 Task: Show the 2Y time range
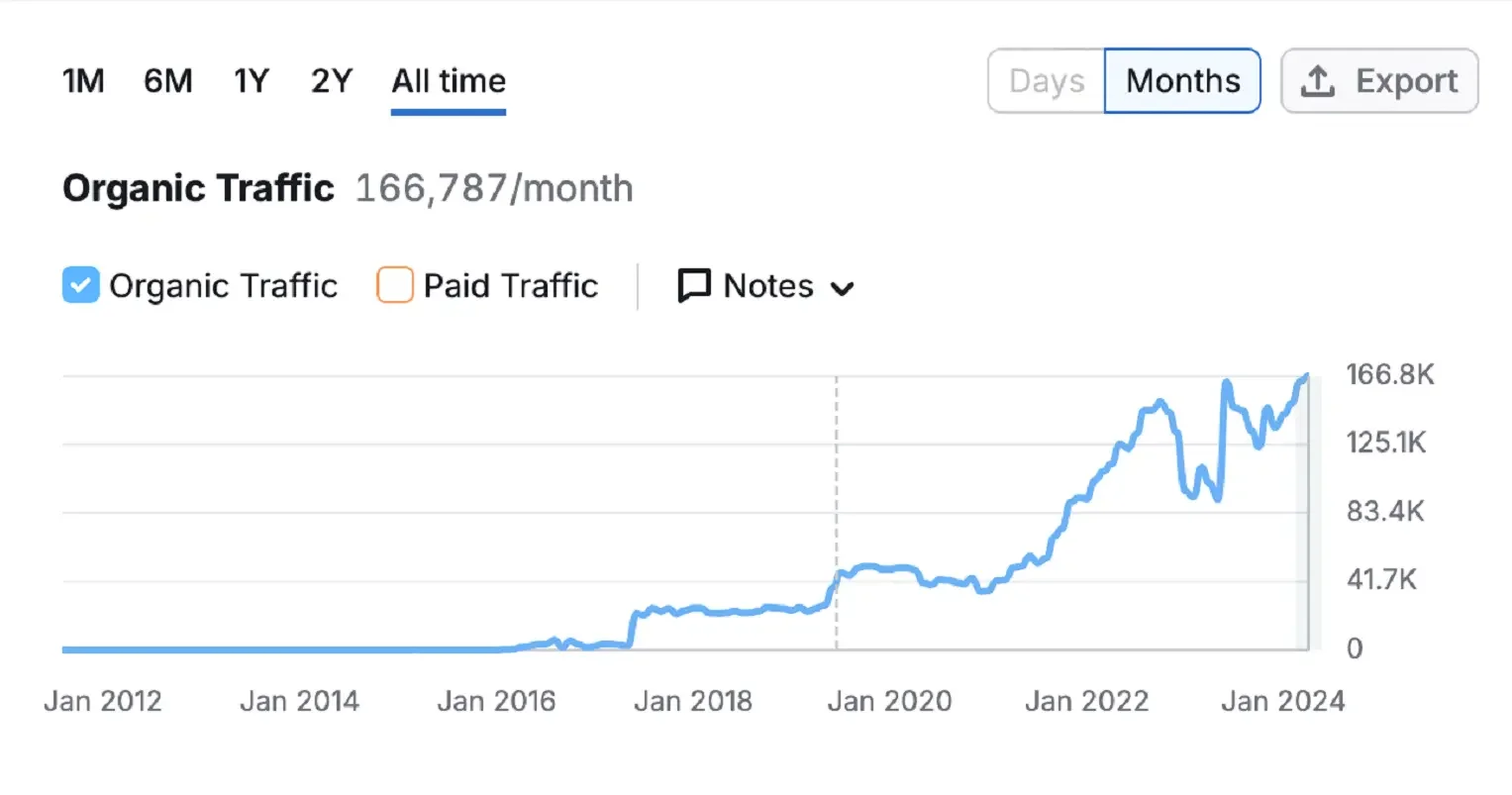(331, 81)
